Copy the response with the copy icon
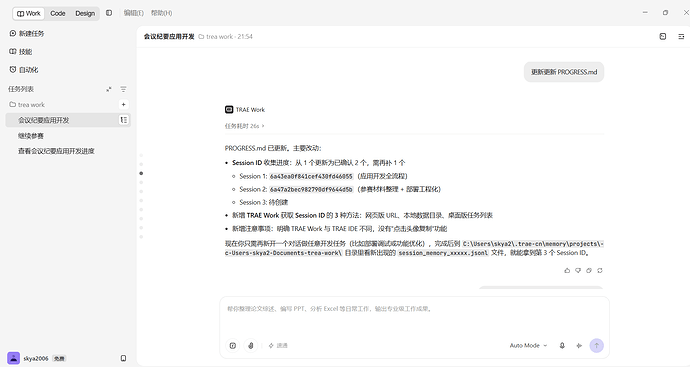690x367 pixels. pos(589,270)
